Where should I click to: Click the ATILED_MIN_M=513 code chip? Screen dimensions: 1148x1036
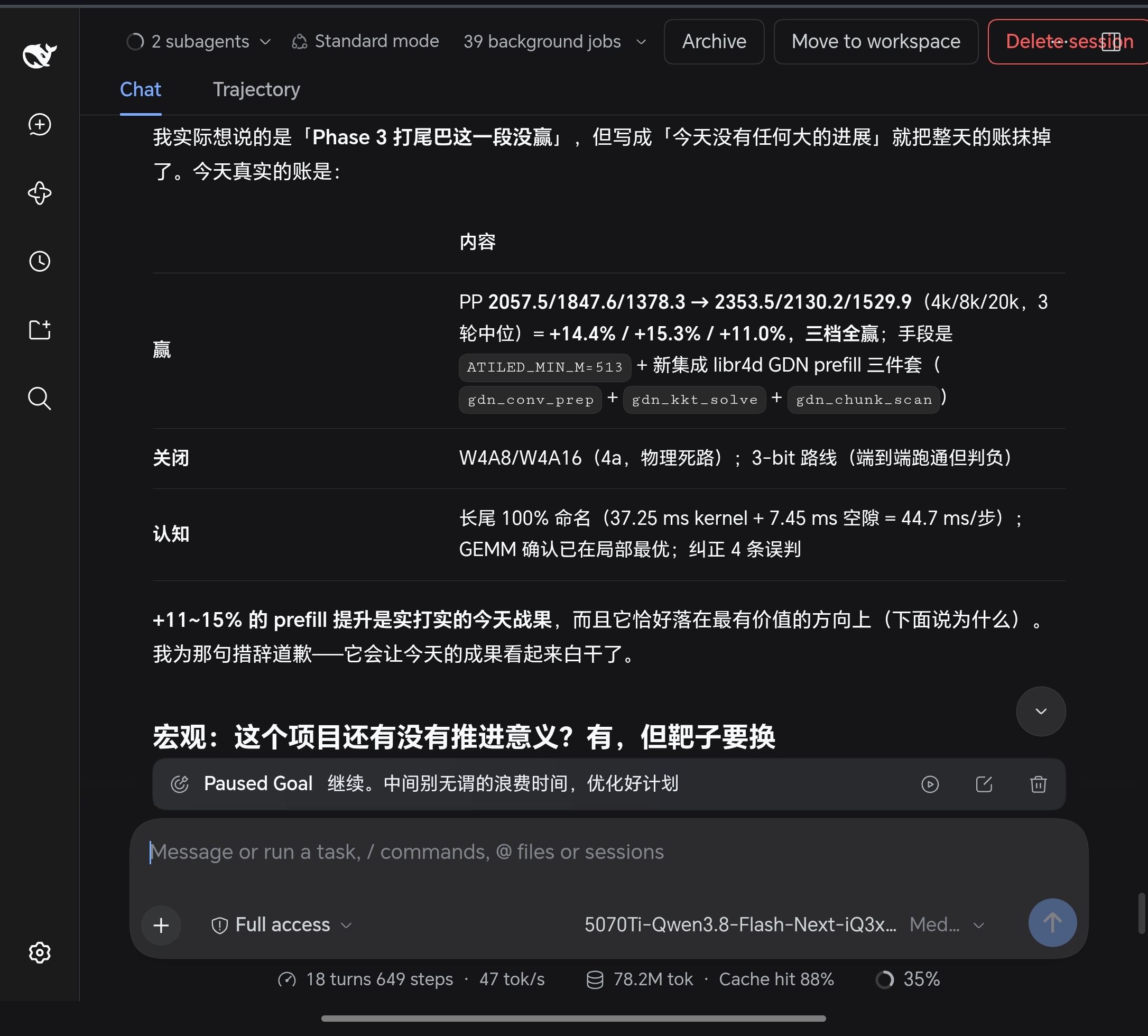(x=545, y=367)
